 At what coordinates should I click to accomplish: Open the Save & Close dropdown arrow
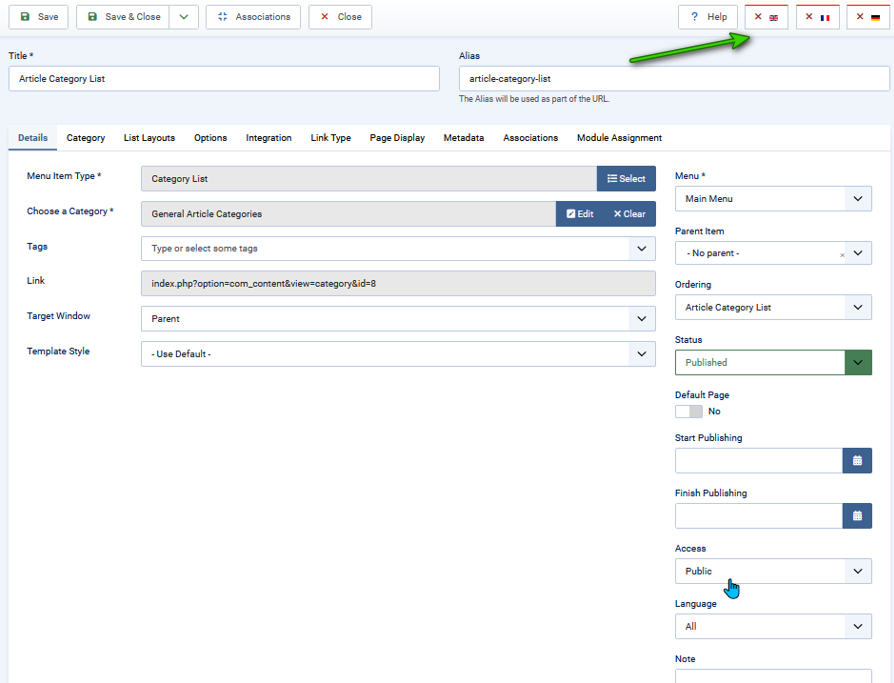point(183,17)
